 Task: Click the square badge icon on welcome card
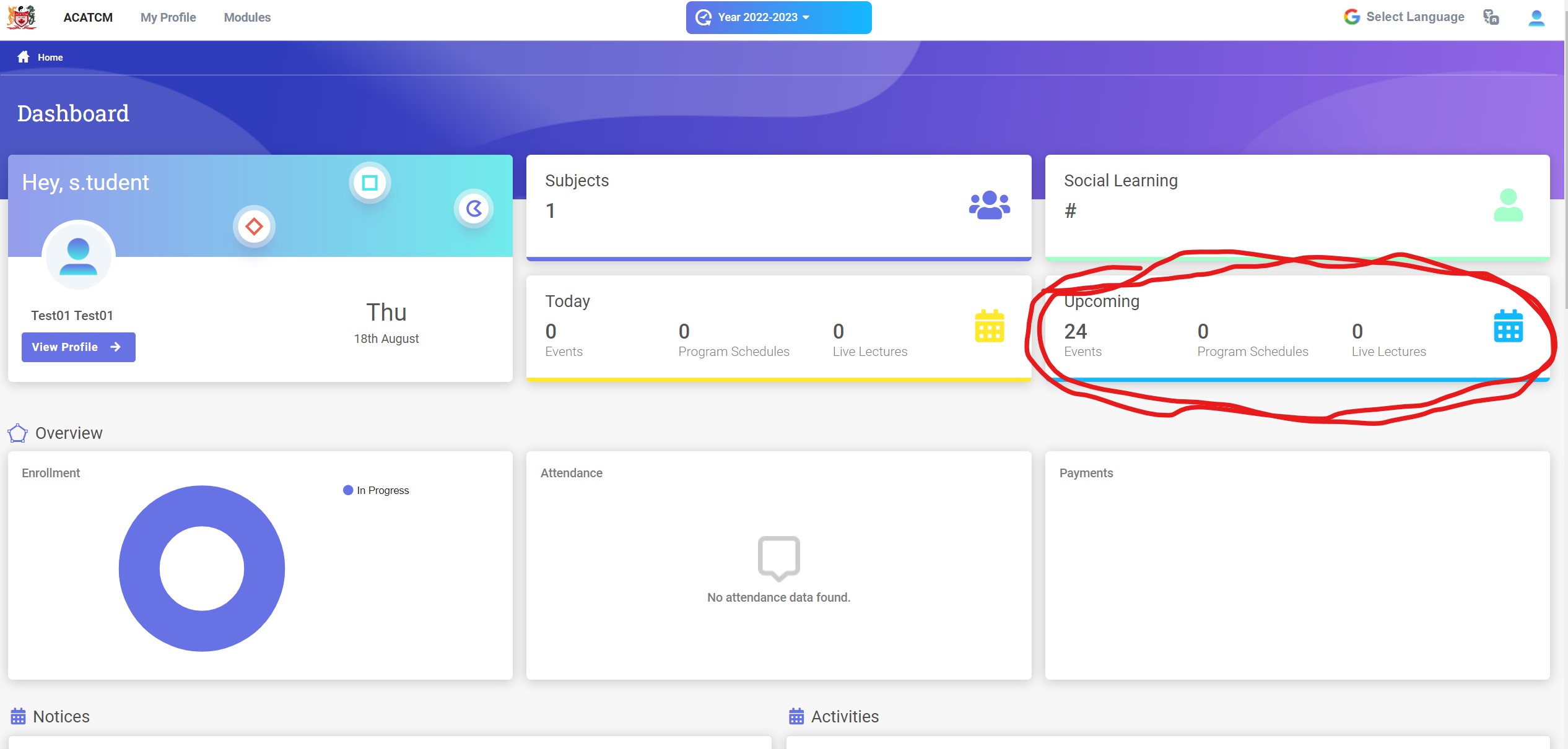[x=370, y=183]
